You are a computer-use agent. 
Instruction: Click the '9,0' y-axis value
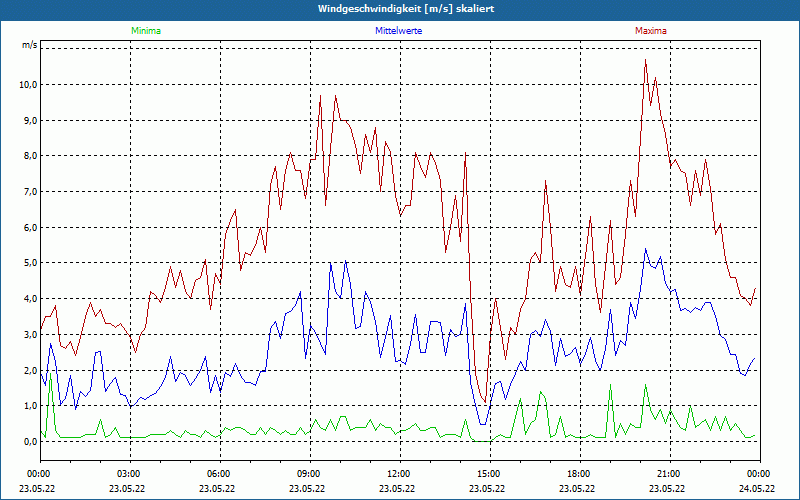click(31, 120)
